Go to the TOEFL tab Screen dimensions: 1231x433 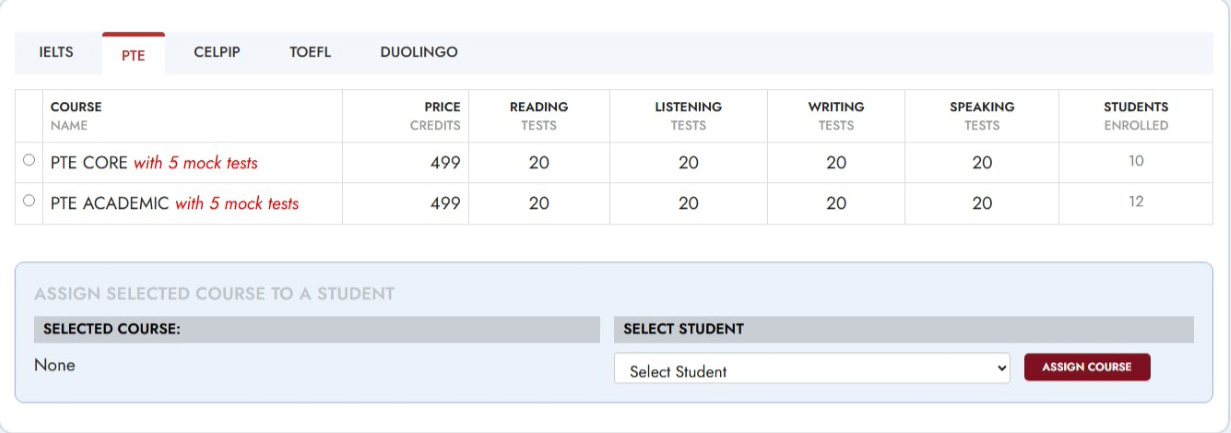click(310, 52)
